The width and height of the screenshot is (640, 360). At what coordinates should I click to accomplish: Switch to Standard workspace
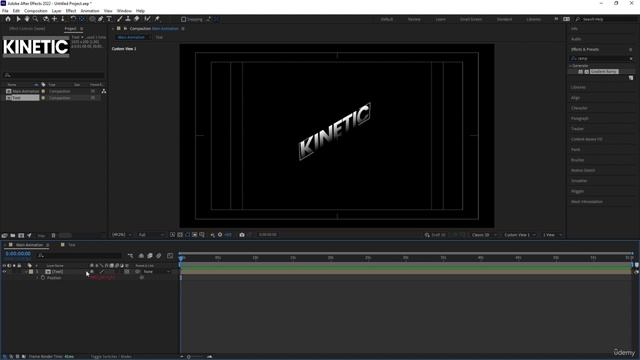(x=504, y=19)
